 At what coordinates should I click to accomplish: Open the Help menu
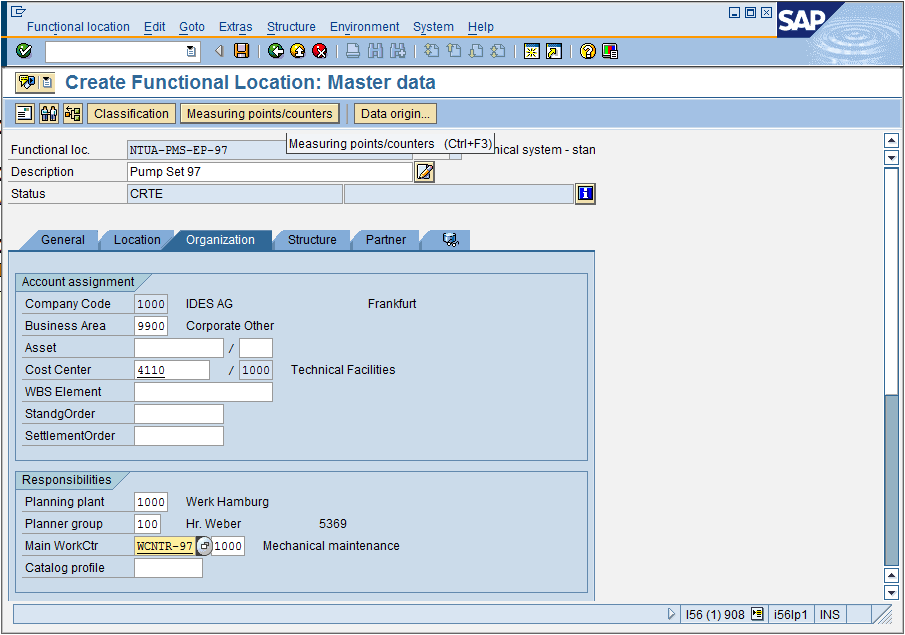point(480,27)
